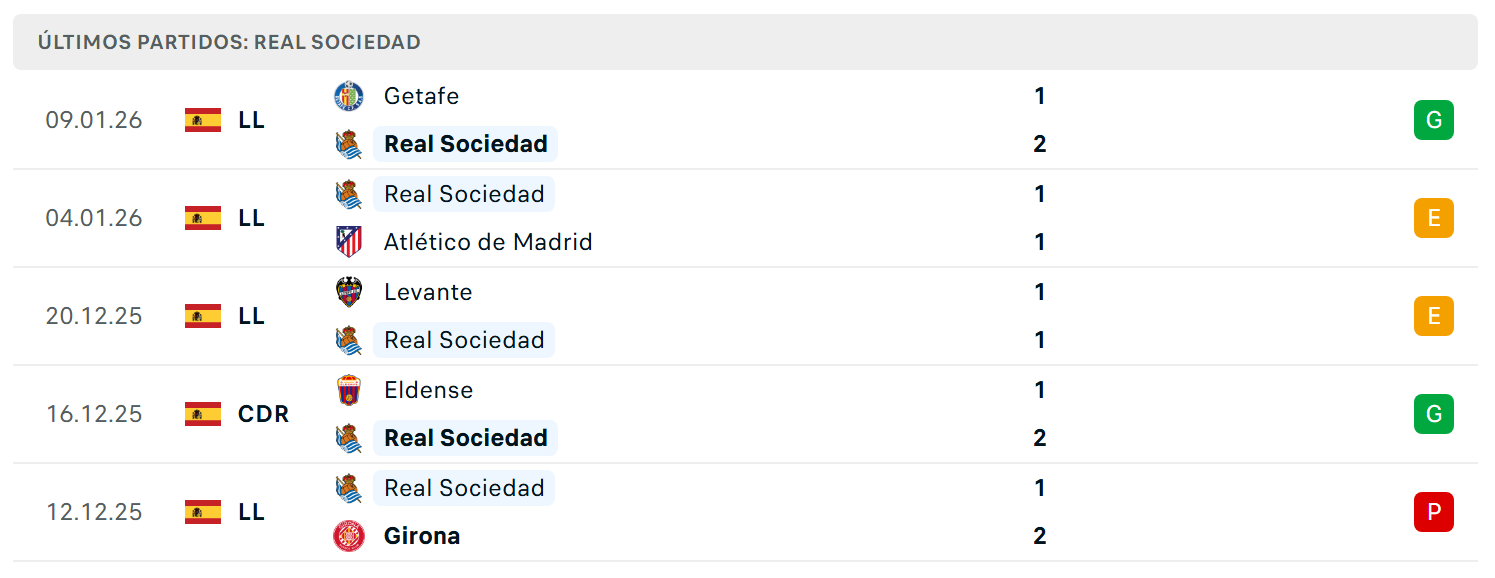This screenshot has width=1495, height=578.
Task: Click the Getafe club crest
Action: (349, 96)
